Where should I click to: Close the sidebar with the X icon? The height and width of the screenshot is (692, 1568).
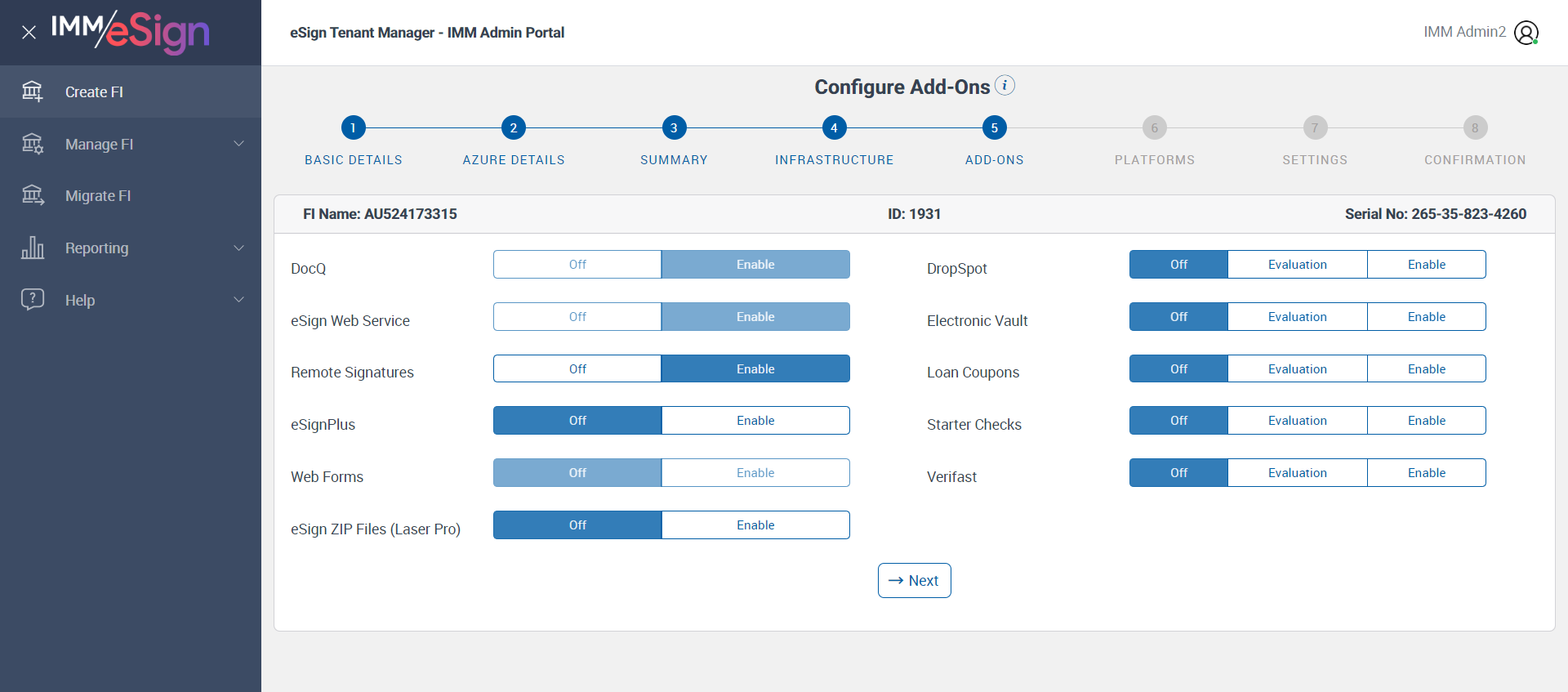point(29,33)
